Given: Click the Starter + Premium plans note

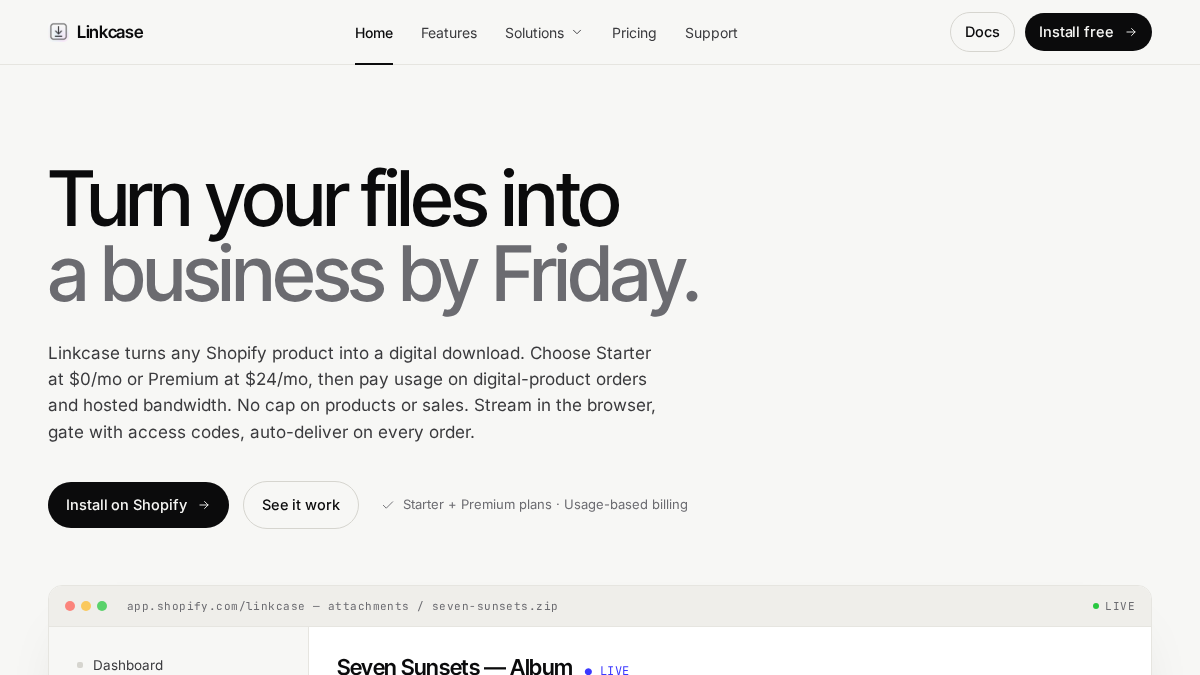Looking at the screenshot, I should click(534, 505).
